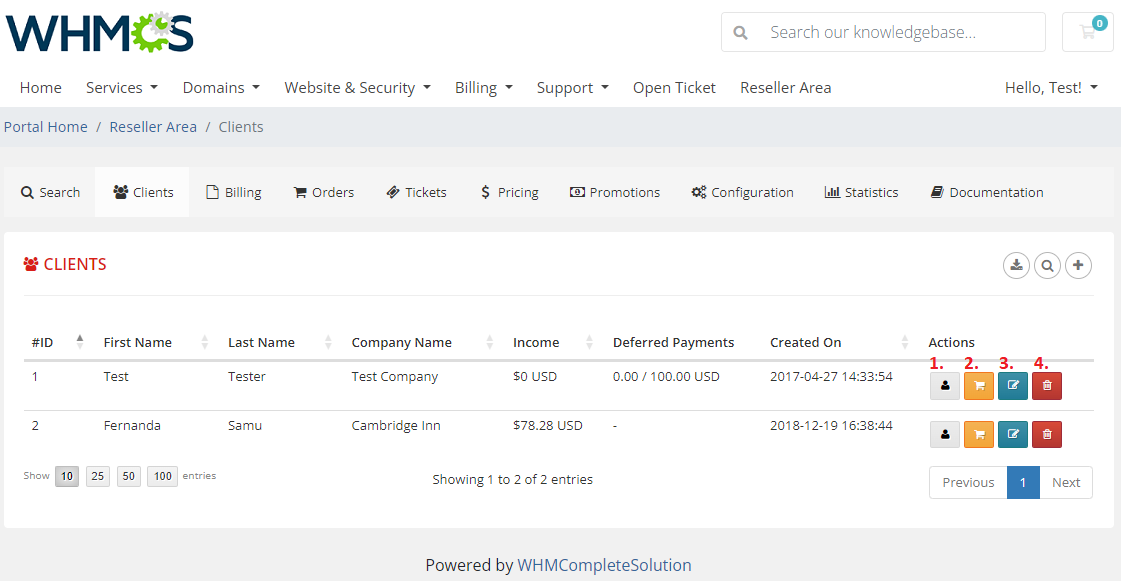The height and width of the screenshot is (581, 1121).
Task: Switch to the Statistics tab
Action: [861, 192]
